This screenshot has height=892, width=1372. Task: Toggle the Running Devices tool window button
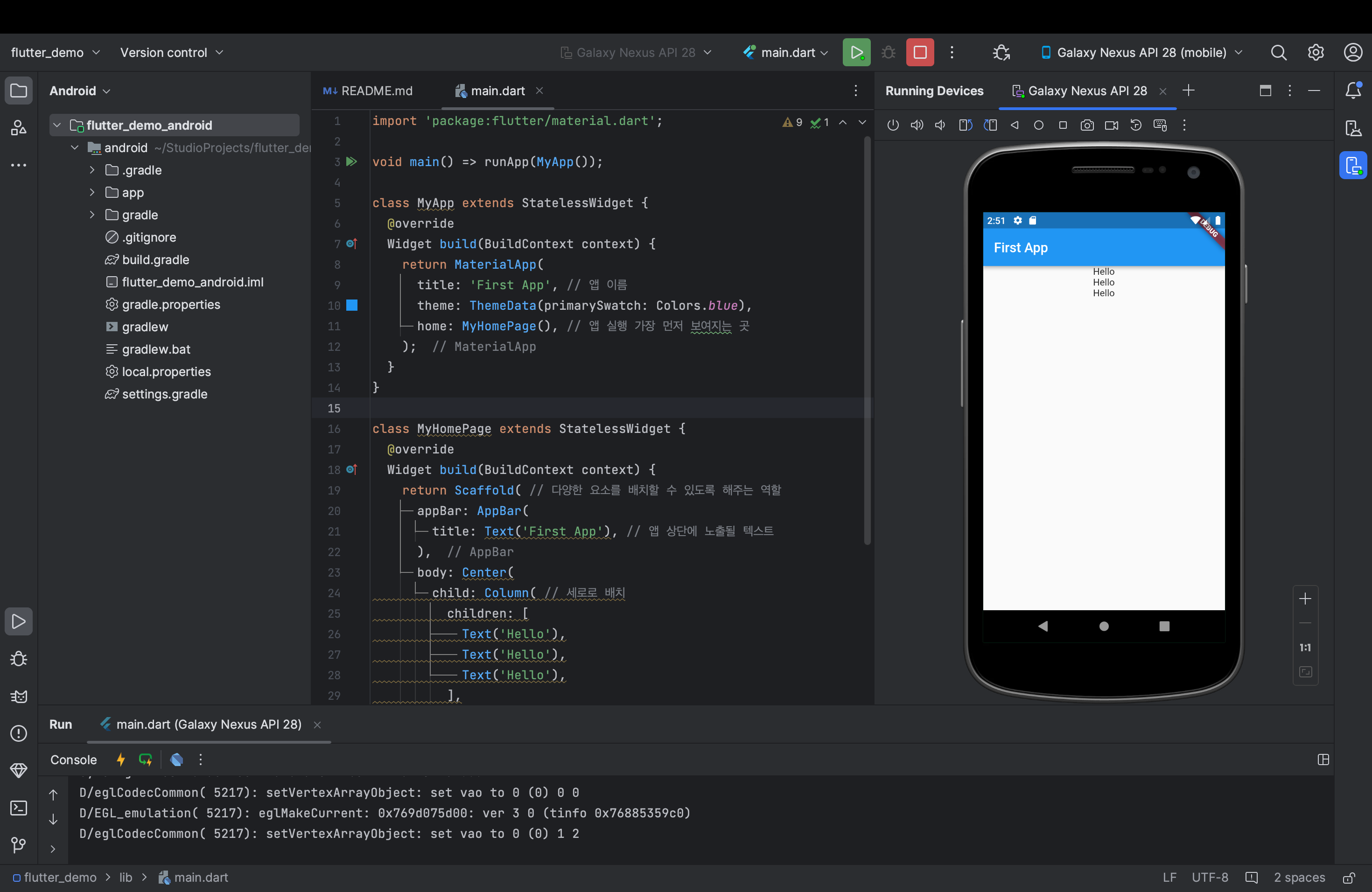coord(1352,165)
